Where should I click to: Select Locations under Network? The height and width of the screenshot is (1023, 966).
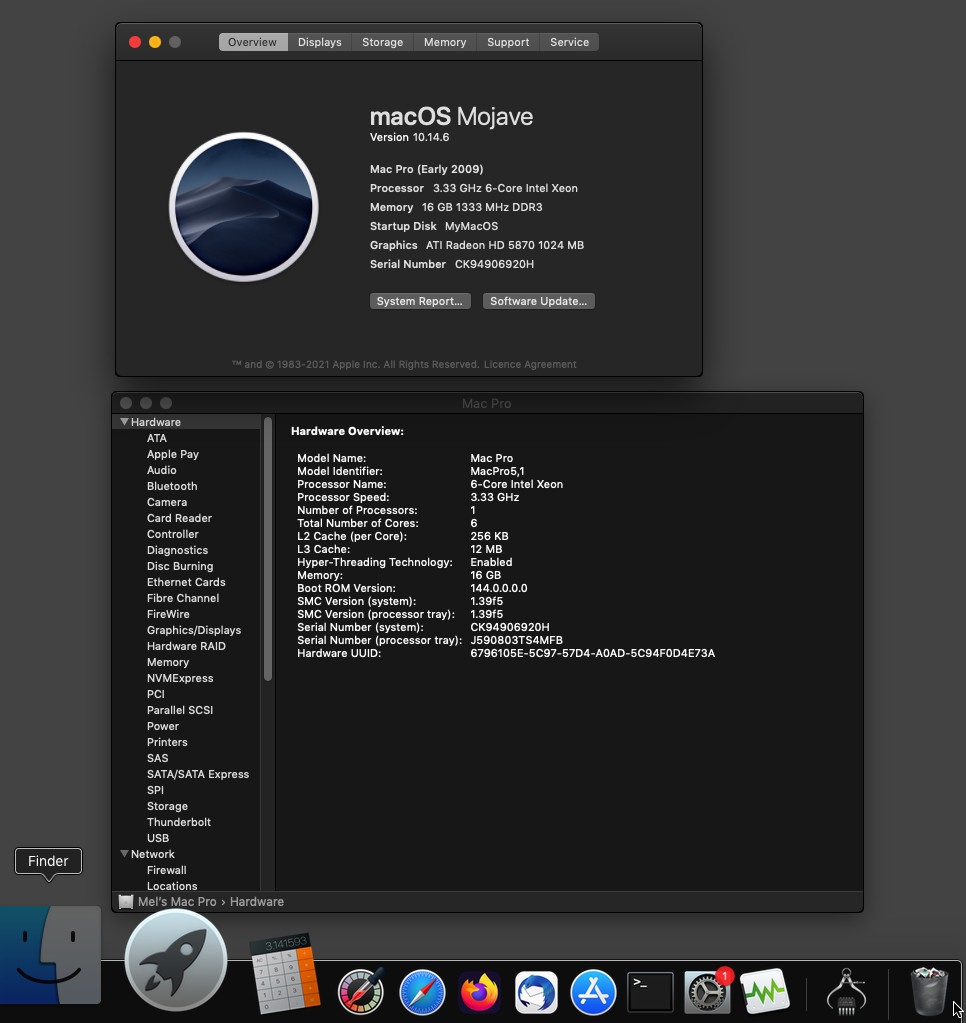(172, 885)
